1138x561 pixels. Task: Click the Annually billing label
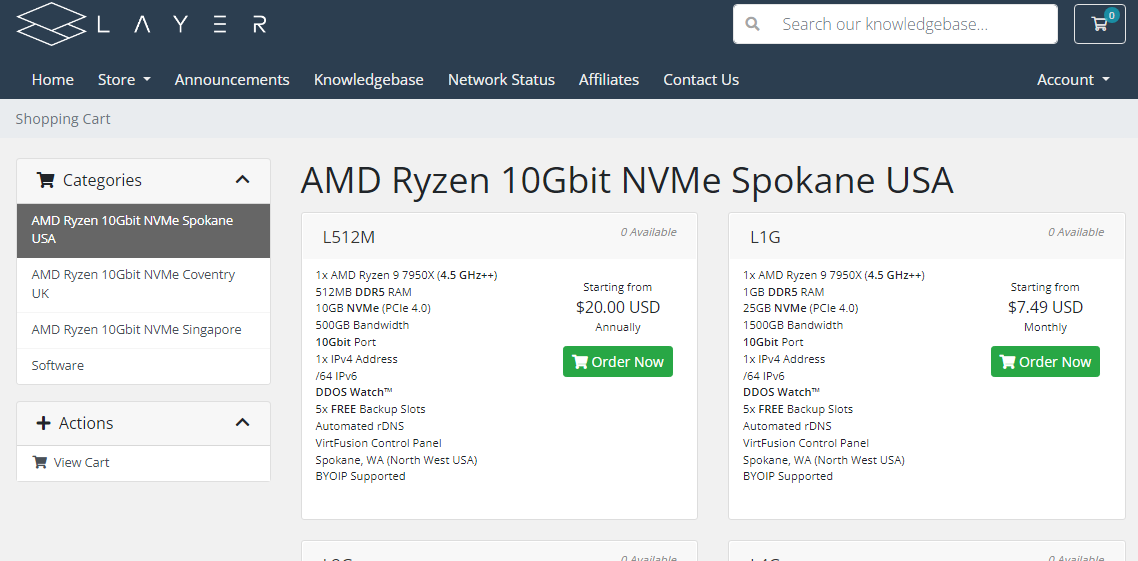[618, 327]
